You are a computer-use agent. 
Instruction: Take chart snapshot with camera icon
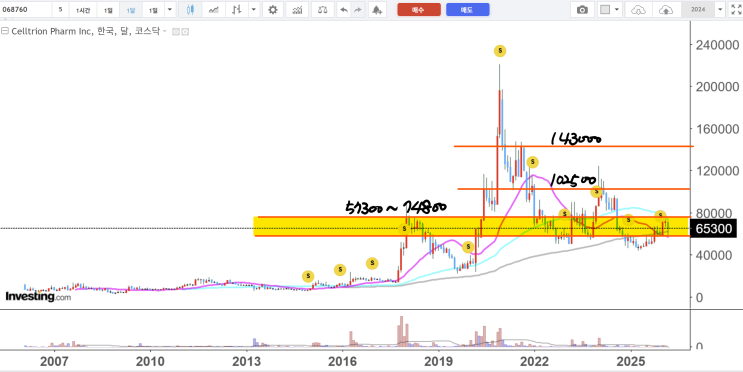582,9
